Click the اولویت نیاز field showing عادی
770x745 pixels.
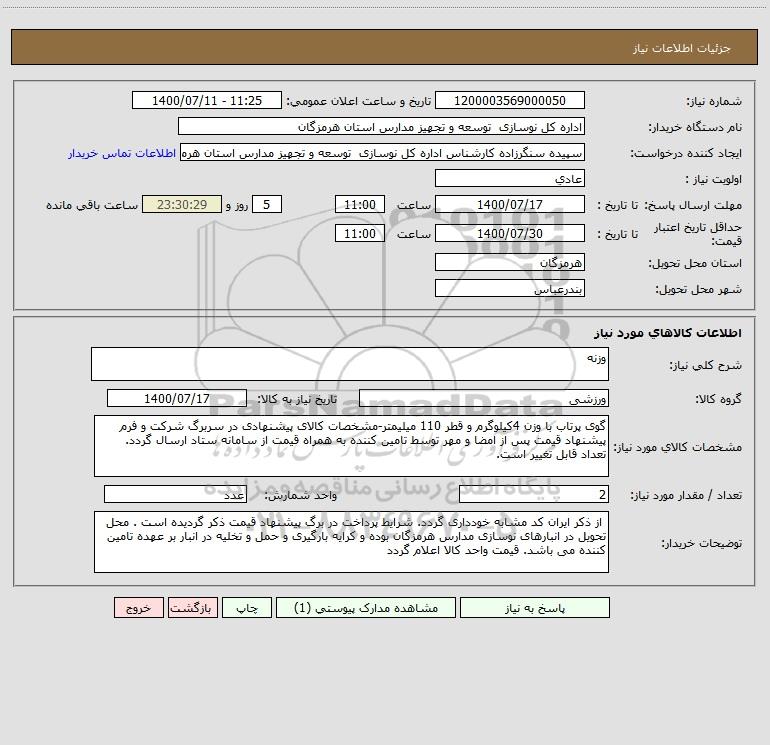[510, 178]
